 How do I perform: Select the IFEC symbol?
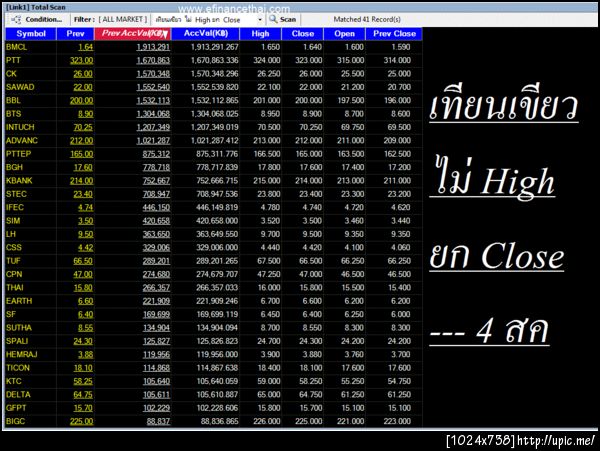click(15, 208)
